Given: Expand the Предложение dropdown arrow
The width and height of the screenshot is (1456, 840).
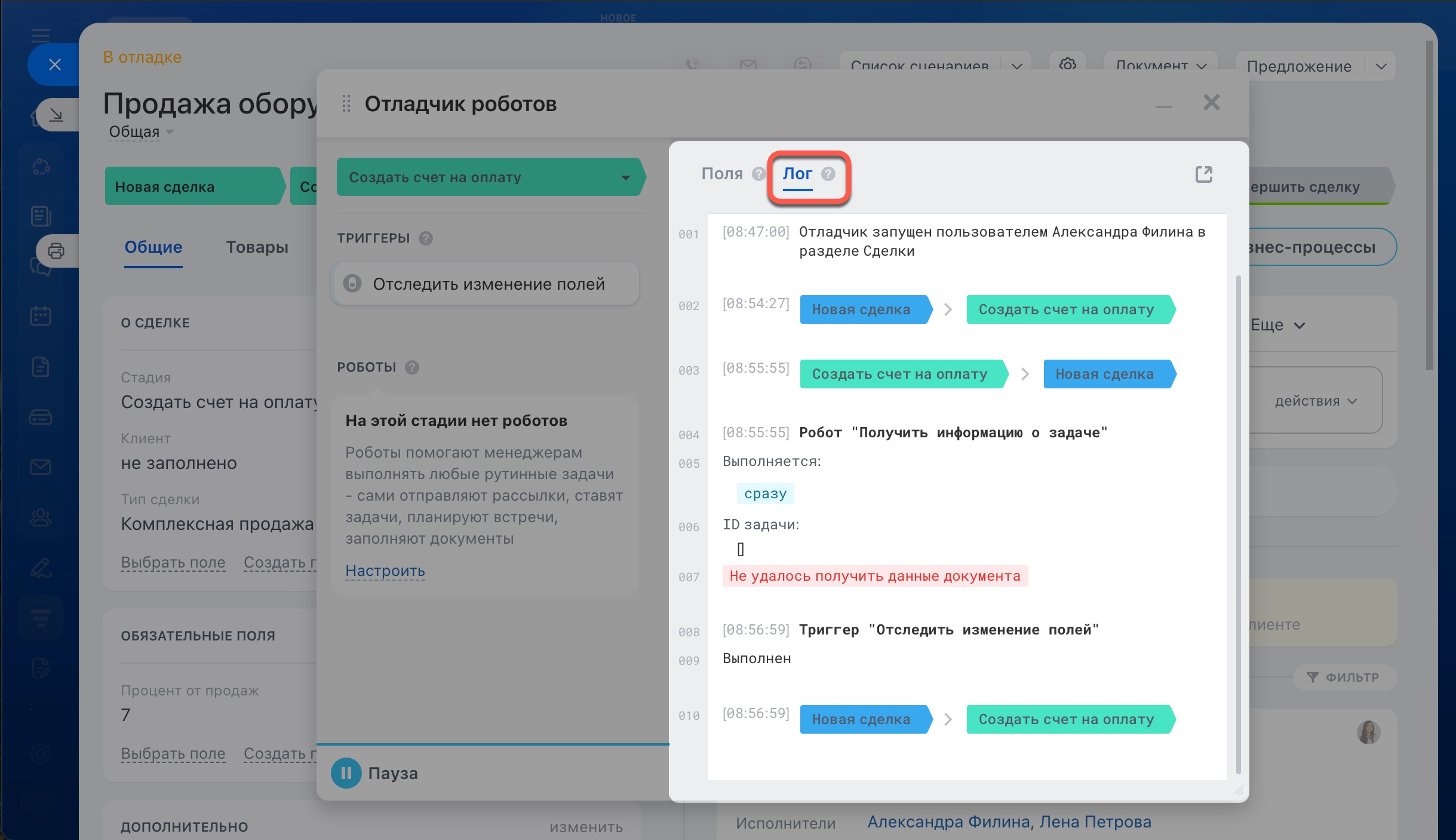Looking at the screenshot, I should pos(1381,66).
